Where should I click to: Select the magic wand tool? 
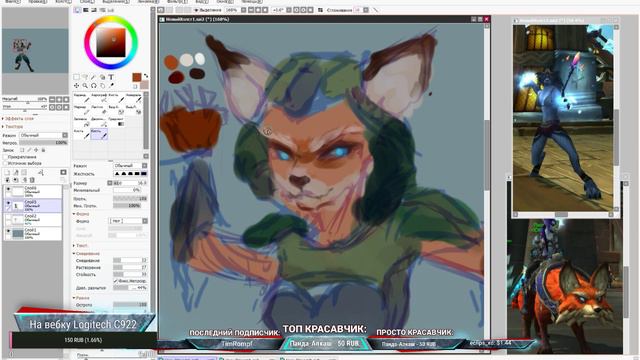coord(93,77)
